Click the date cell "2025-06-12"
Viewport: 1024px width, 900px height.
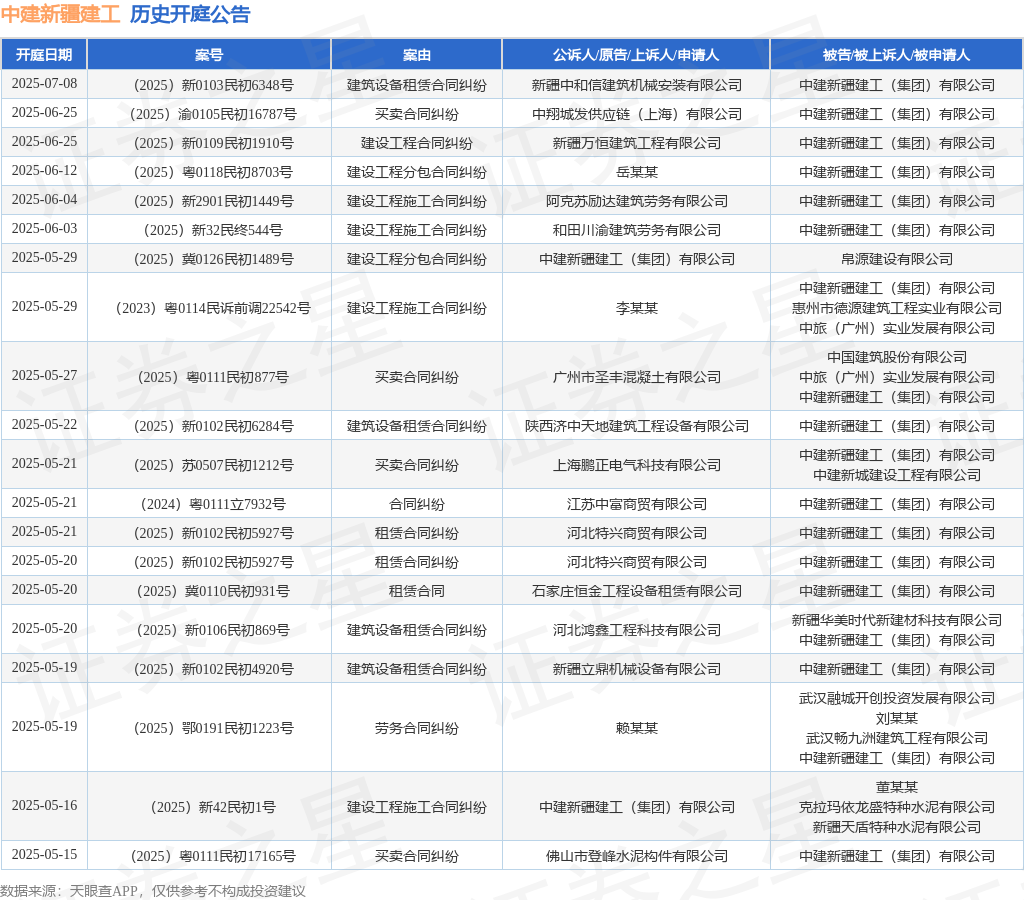pos(44,170)
